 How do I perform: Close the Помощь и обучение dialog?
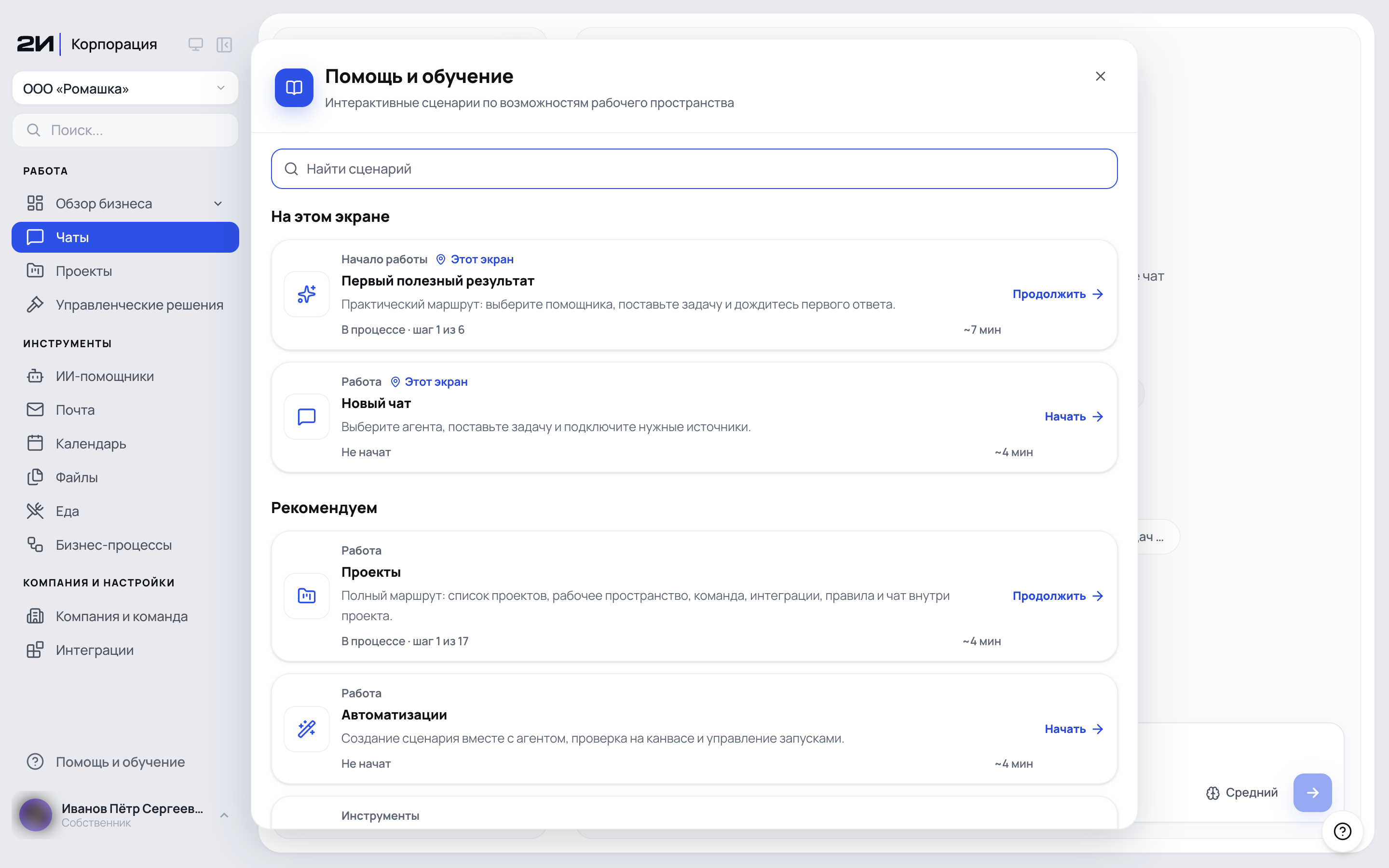[x=1100, y=76]
